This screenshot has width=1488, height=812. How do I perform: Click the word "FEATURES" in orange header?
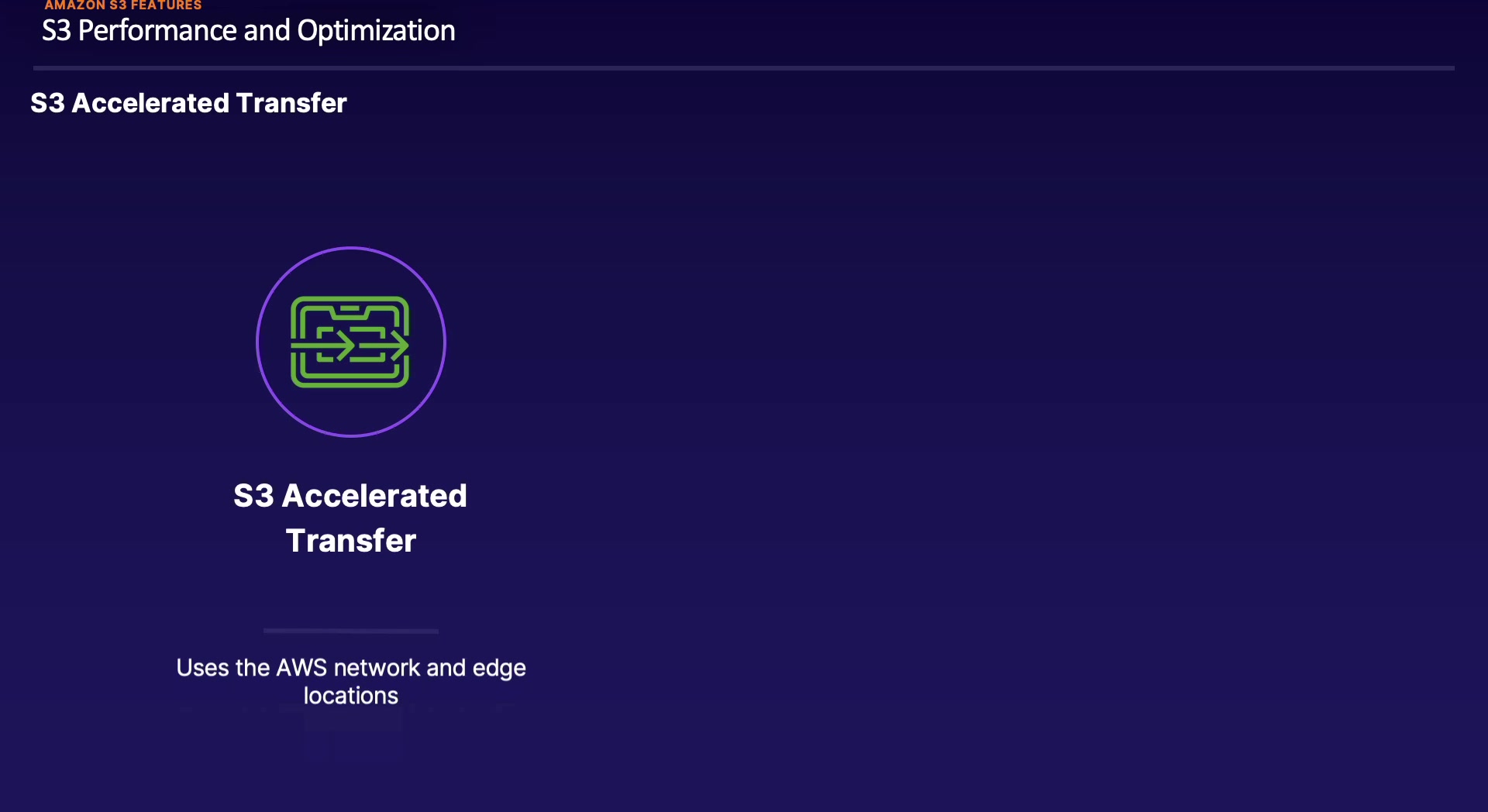[x=166, y=5]
